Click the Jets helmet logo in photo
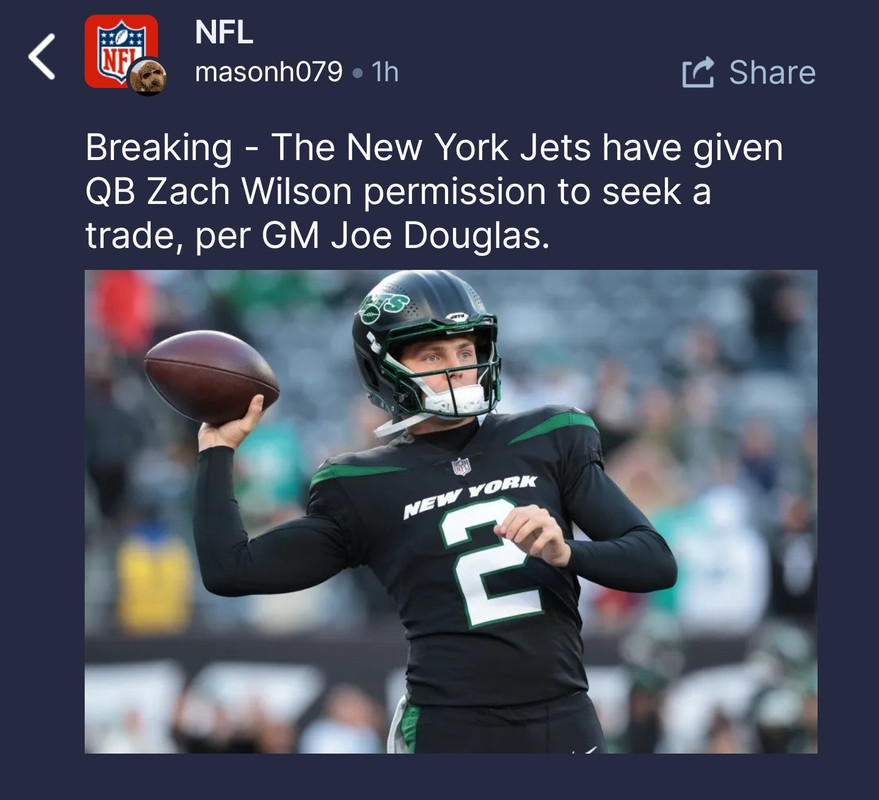879x800 pixels. (x=383, y=306)
